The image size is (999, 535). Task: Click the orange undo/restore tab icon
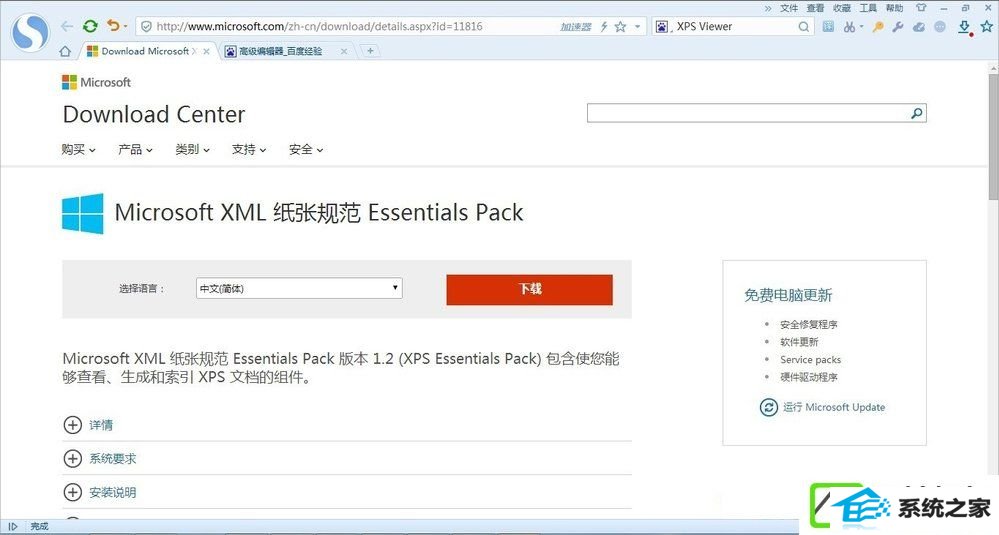[x=113, y=25]
